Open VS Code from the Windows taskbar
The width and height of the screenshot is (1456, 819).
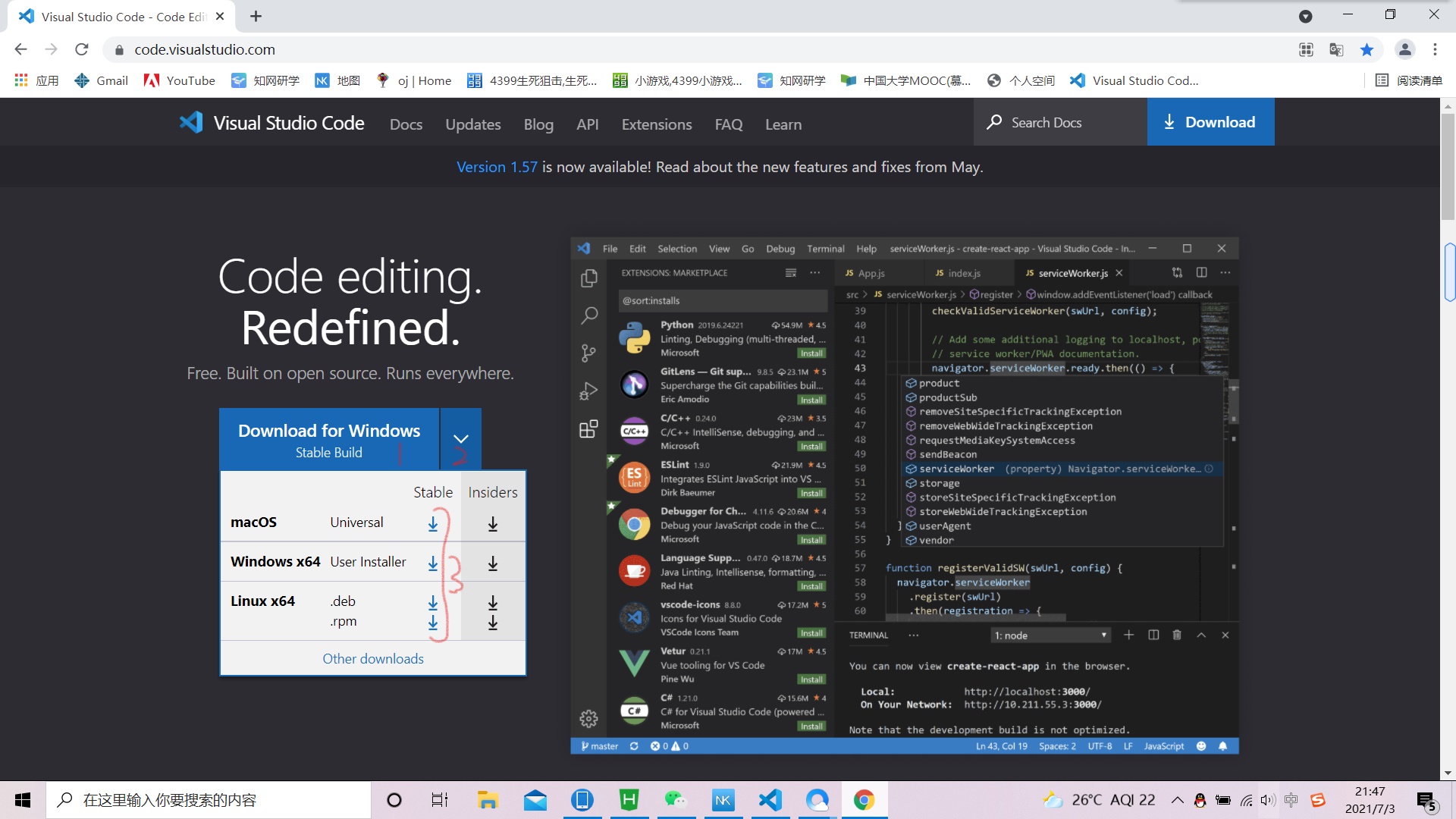[770, 800]
